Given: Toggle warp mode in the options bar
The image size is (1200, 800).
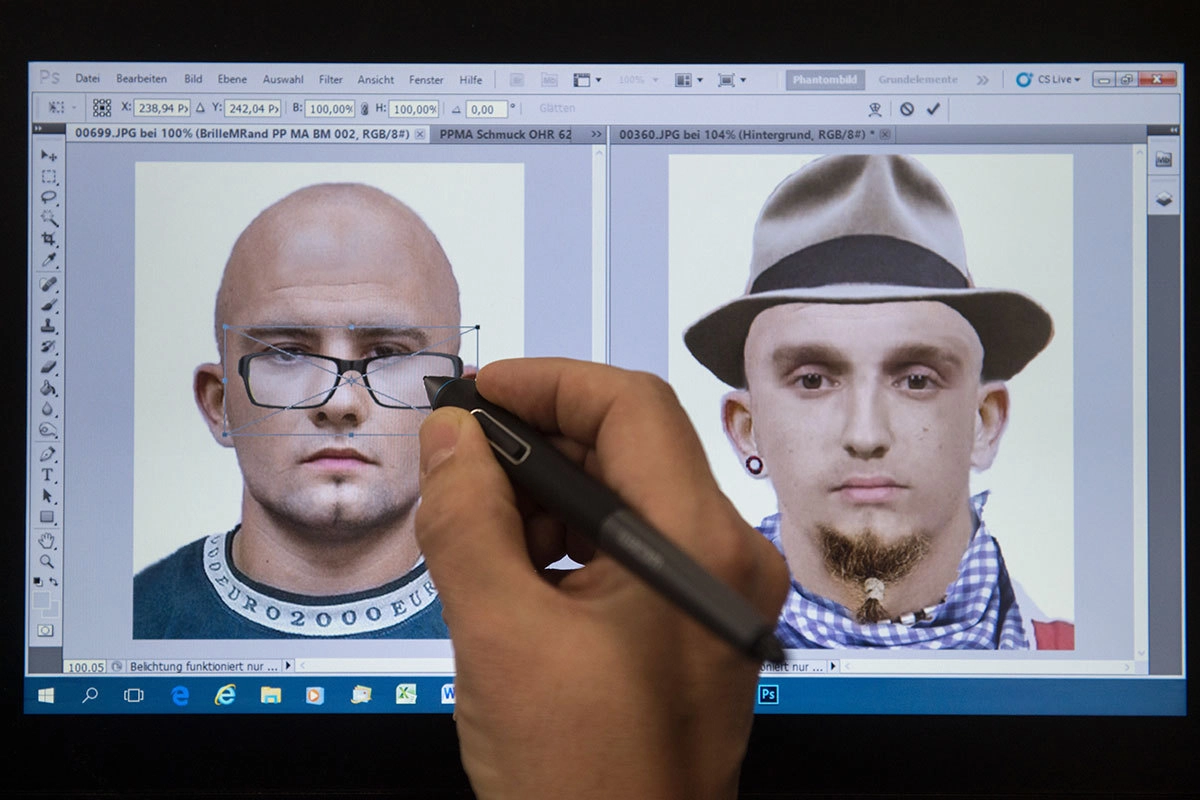Looking at the screenshot, I should pos(875,109).
